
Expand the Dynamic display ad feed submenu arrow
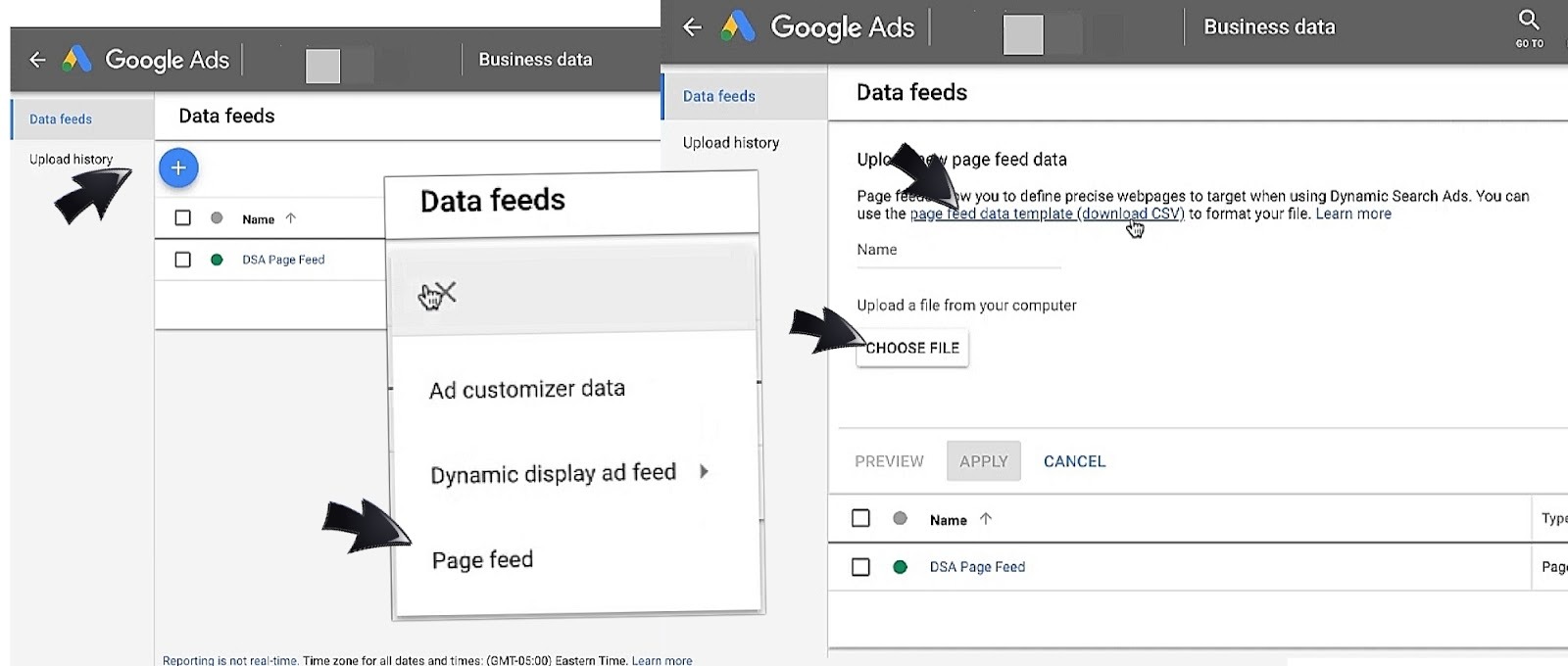[x=704, y=472]
